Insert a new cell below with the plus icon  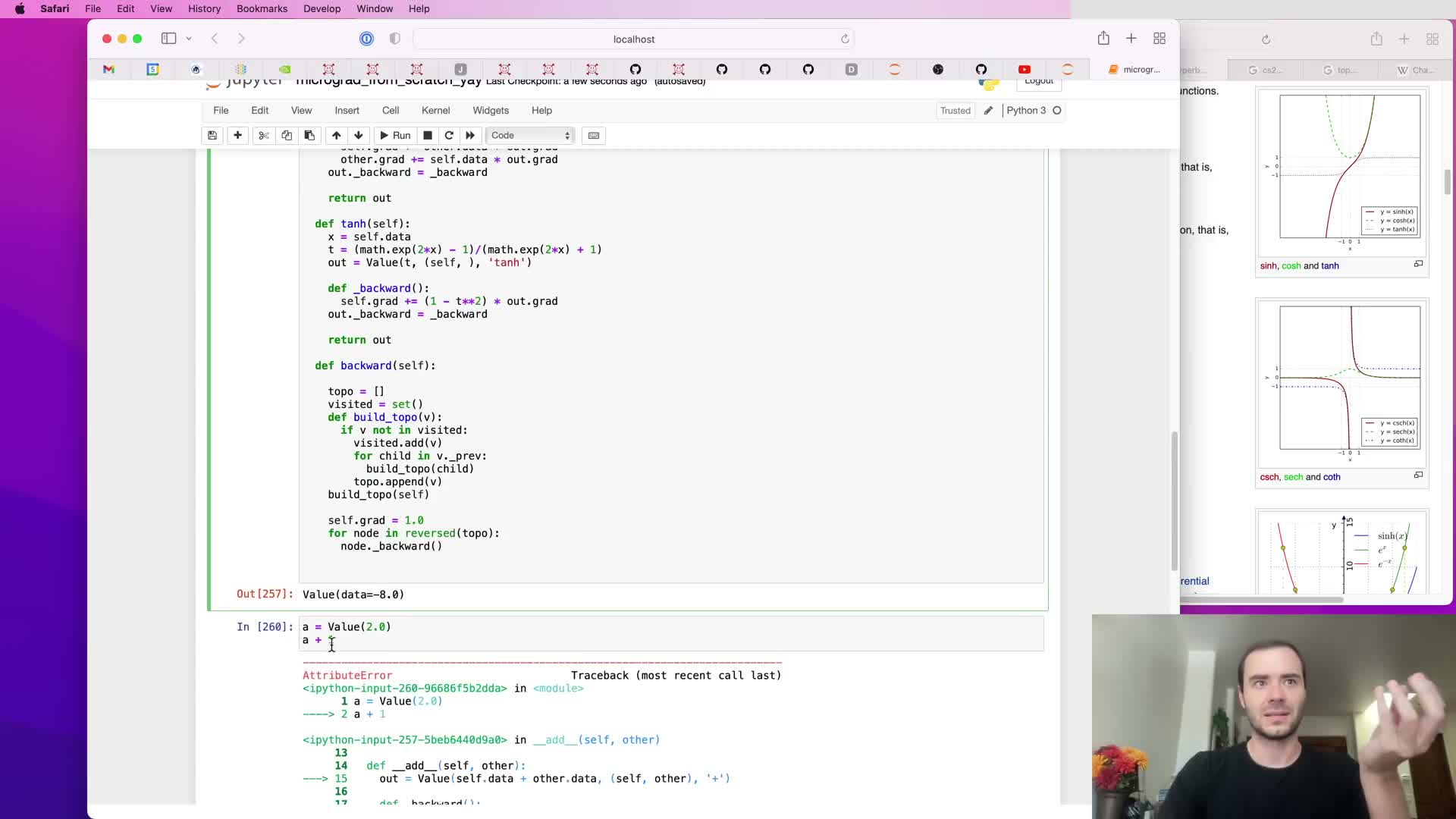pyautogui.click(x=237, y=135)
